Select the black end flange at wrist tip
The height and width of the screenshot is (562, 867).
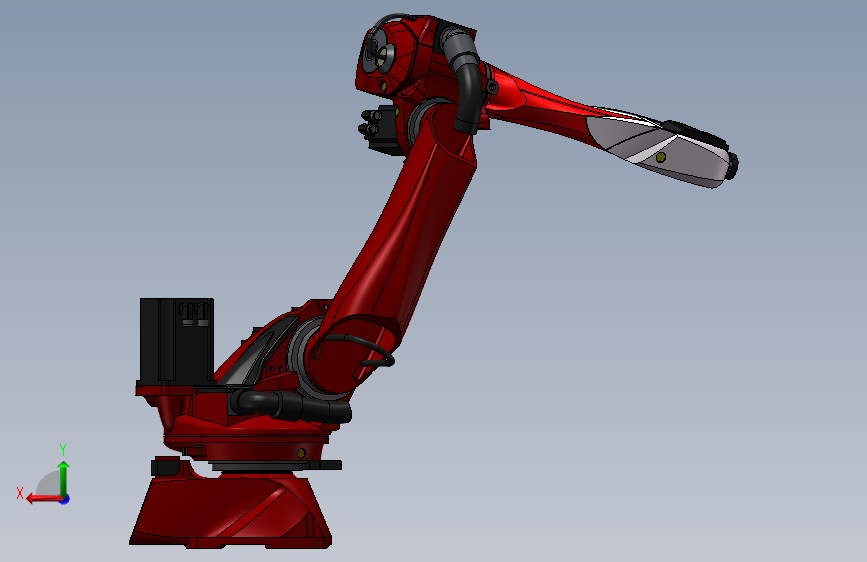[x=733, y=166]
